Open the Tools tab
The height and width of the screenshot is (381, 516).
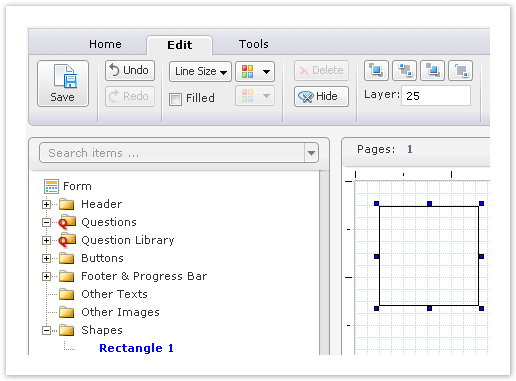pyautogui.click(x=254, y=44)
